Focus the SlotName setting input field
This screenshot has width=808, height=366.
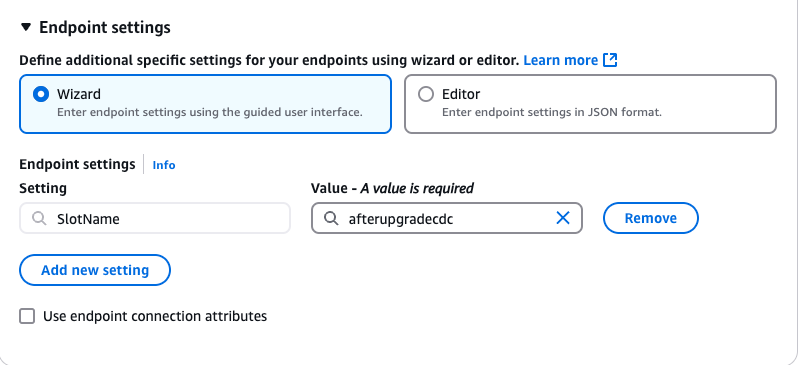click(155, 218)
